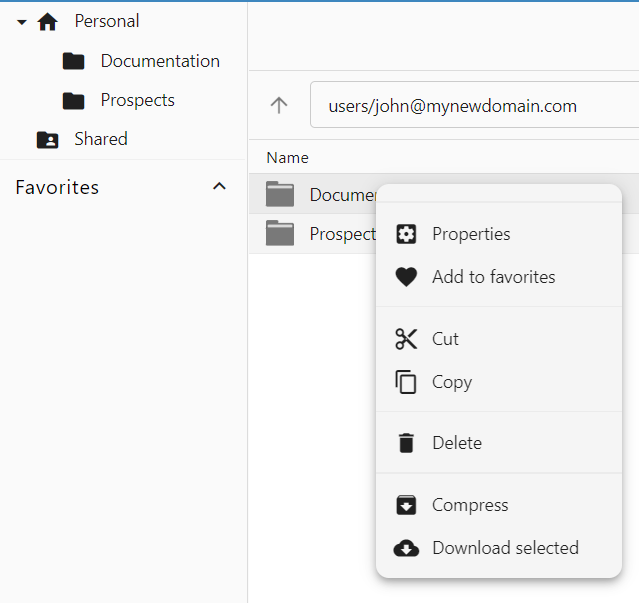The image size is (639, 603).
Task: Click the heart icon for favorites
Action: 406,277
